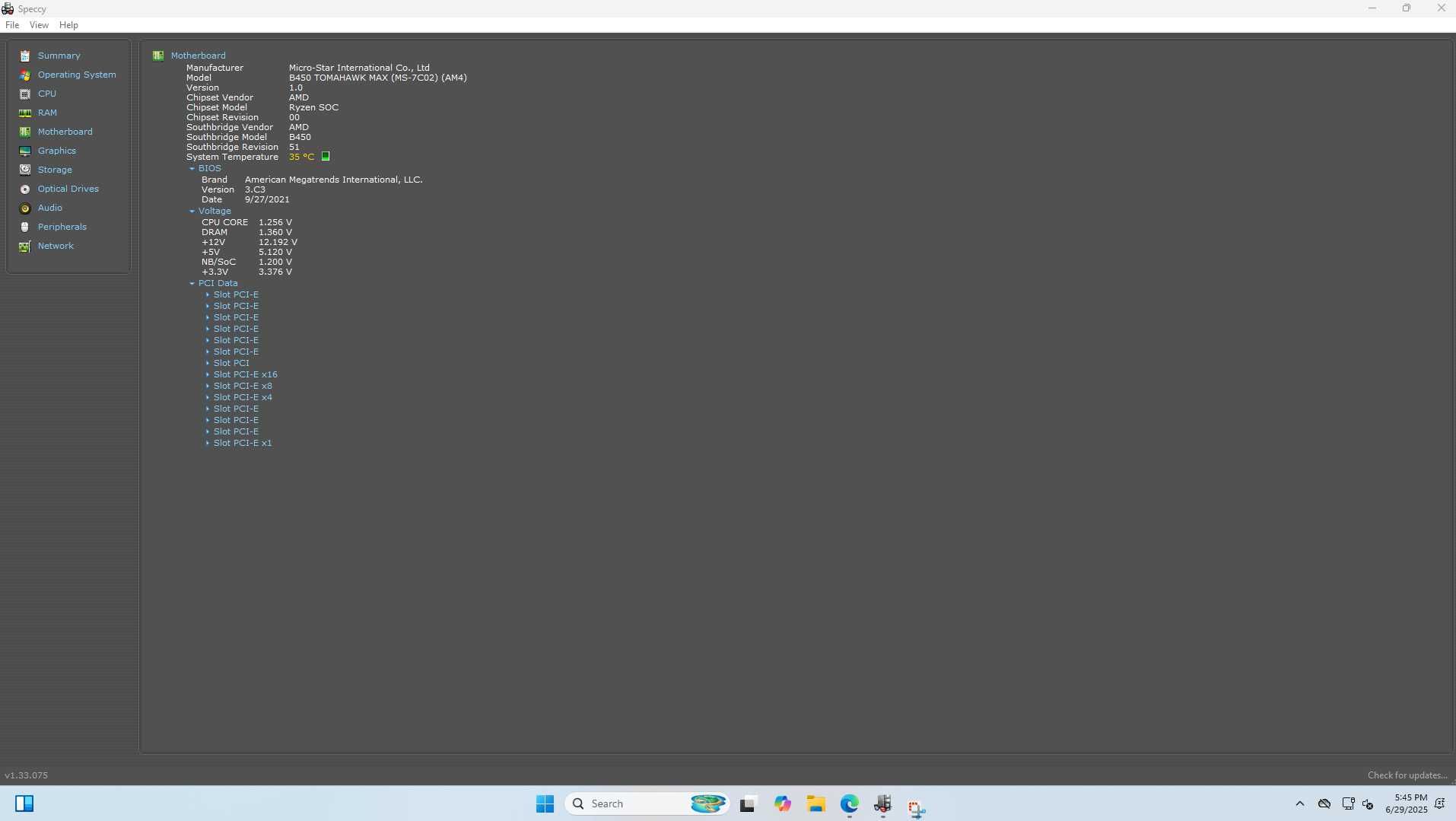Open File Explorer from the taskbar

[x=816, y=803]
